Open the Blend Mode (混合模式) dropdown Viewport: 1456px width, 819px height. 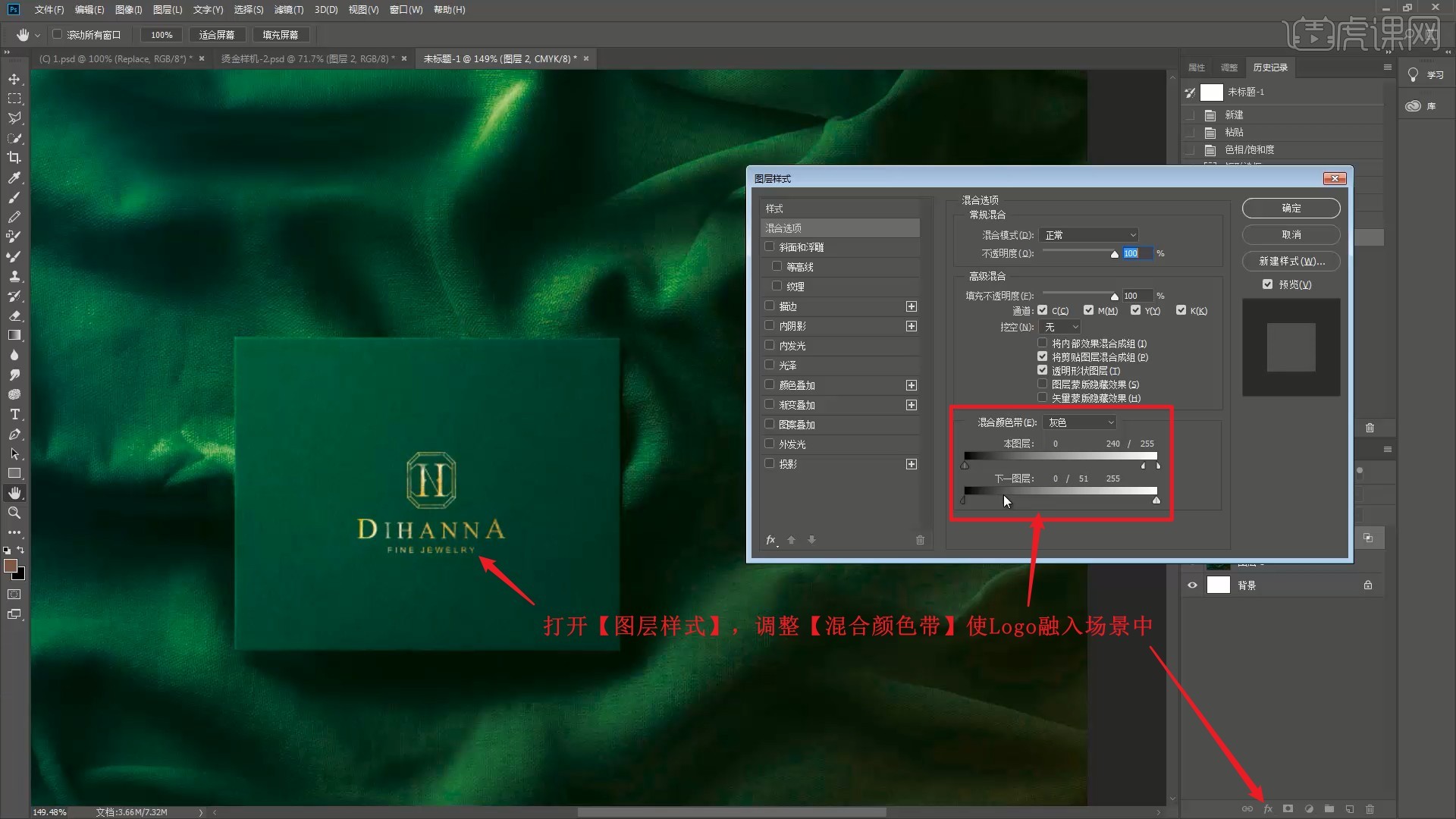(x=1090, y=235)
